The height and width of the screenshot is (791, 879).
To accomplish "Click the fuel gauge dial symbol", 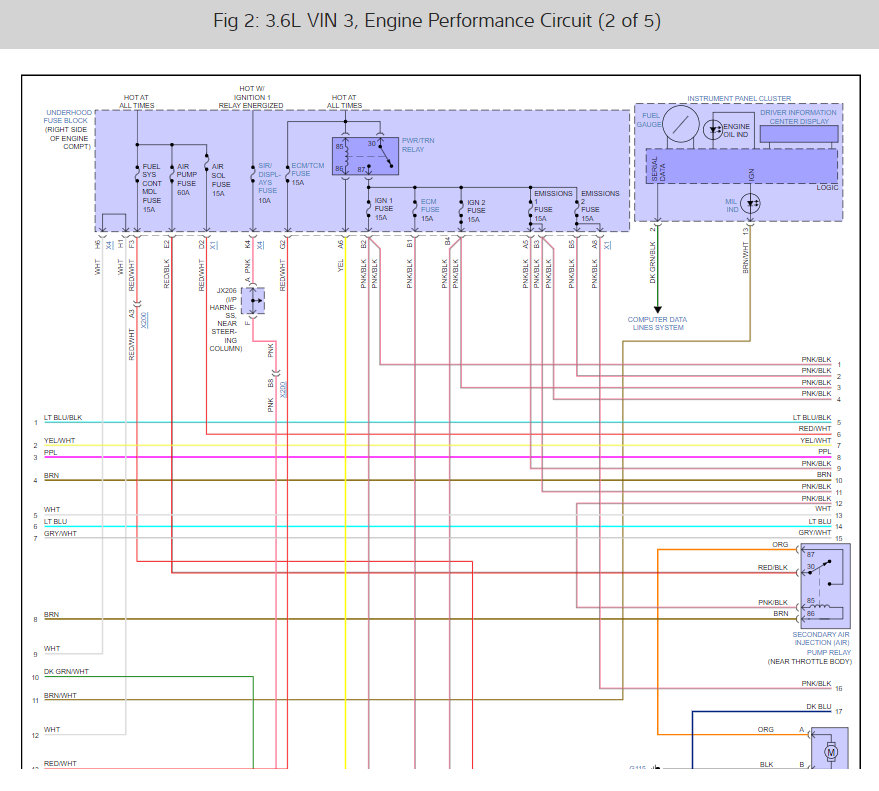I will tap(683, 127).
